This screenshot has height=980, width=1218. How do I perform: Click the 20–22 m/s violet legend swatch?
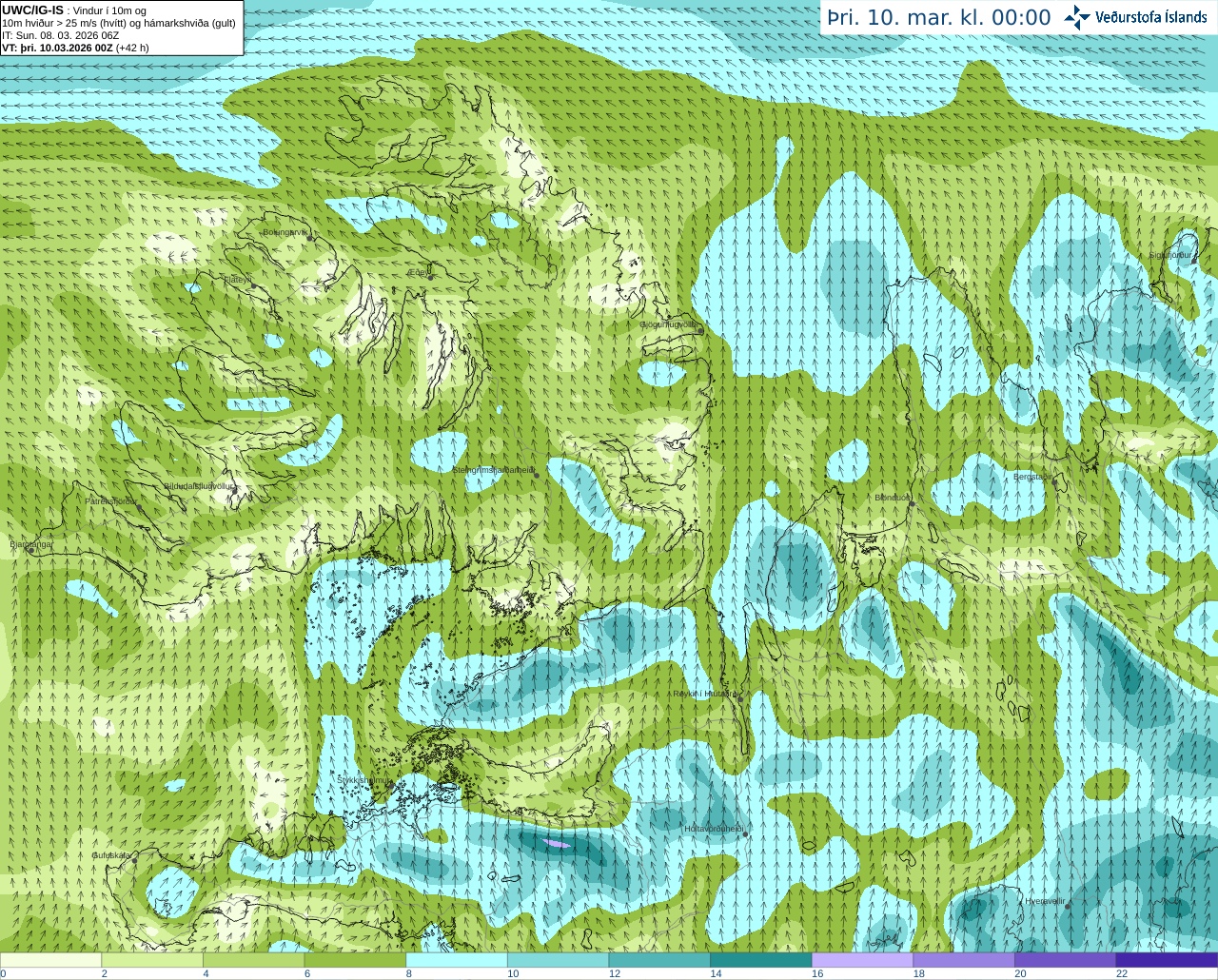[1066, 960]
